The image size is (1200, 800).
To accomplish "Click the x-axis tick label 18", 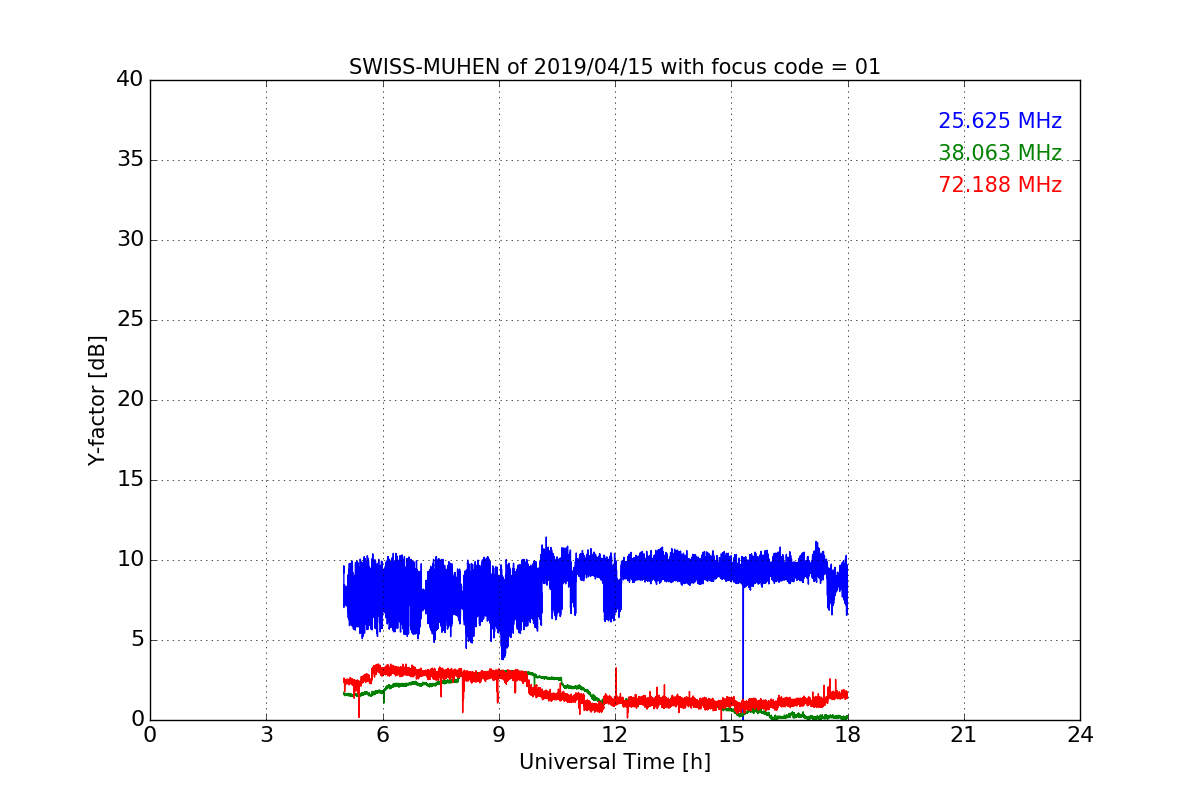I will 848,734.
